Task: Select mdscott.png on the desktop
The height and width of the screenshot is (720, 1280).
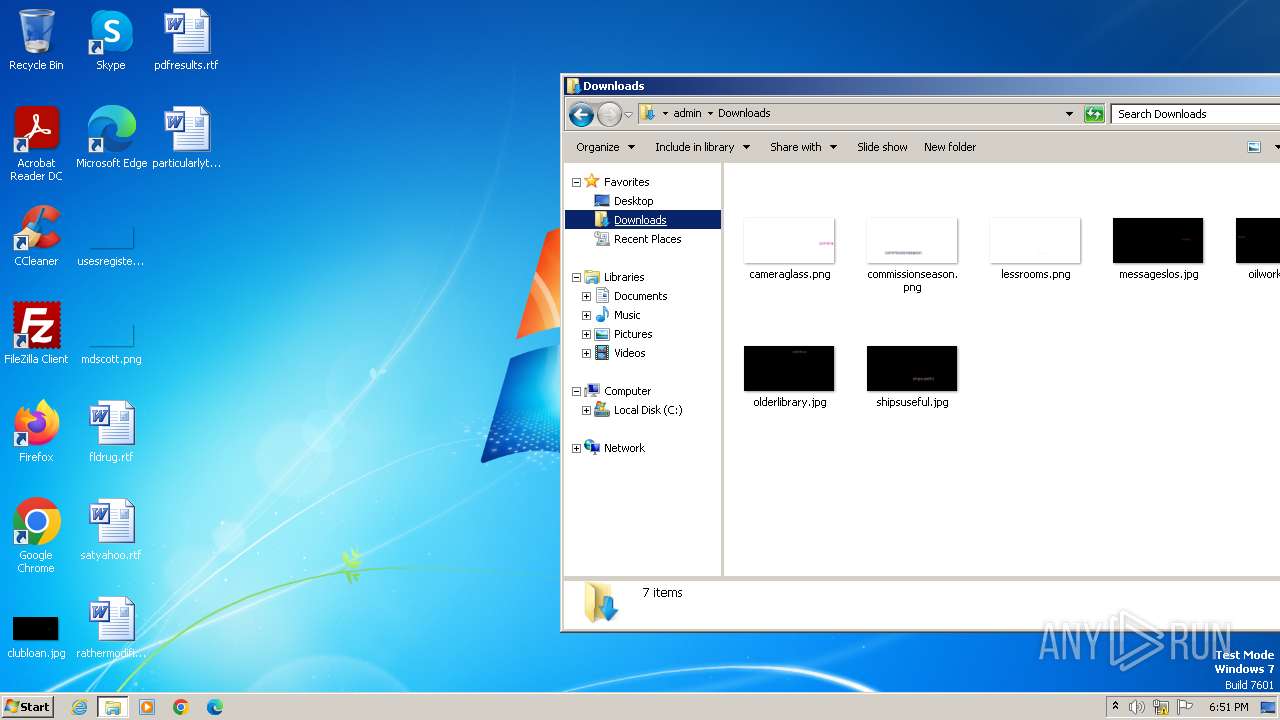Action: click(x=111, y=343)
